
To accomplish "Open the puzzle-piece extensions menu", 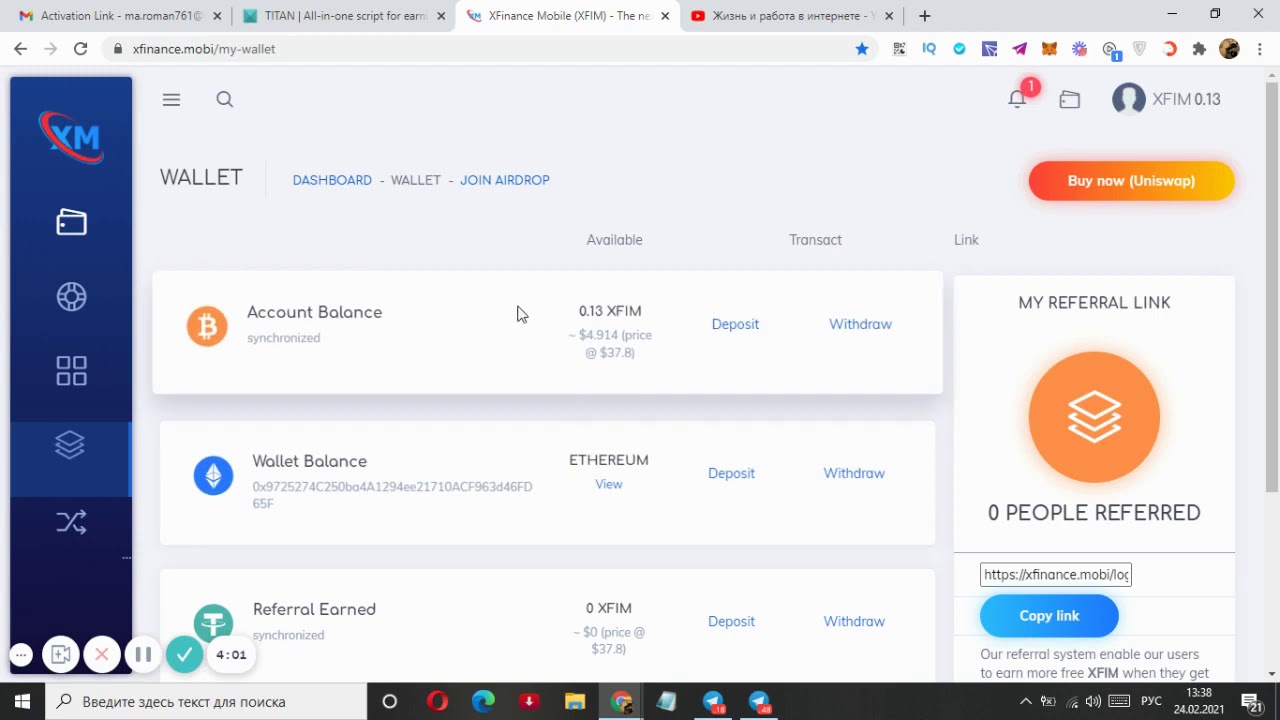I will point(1199,48).
